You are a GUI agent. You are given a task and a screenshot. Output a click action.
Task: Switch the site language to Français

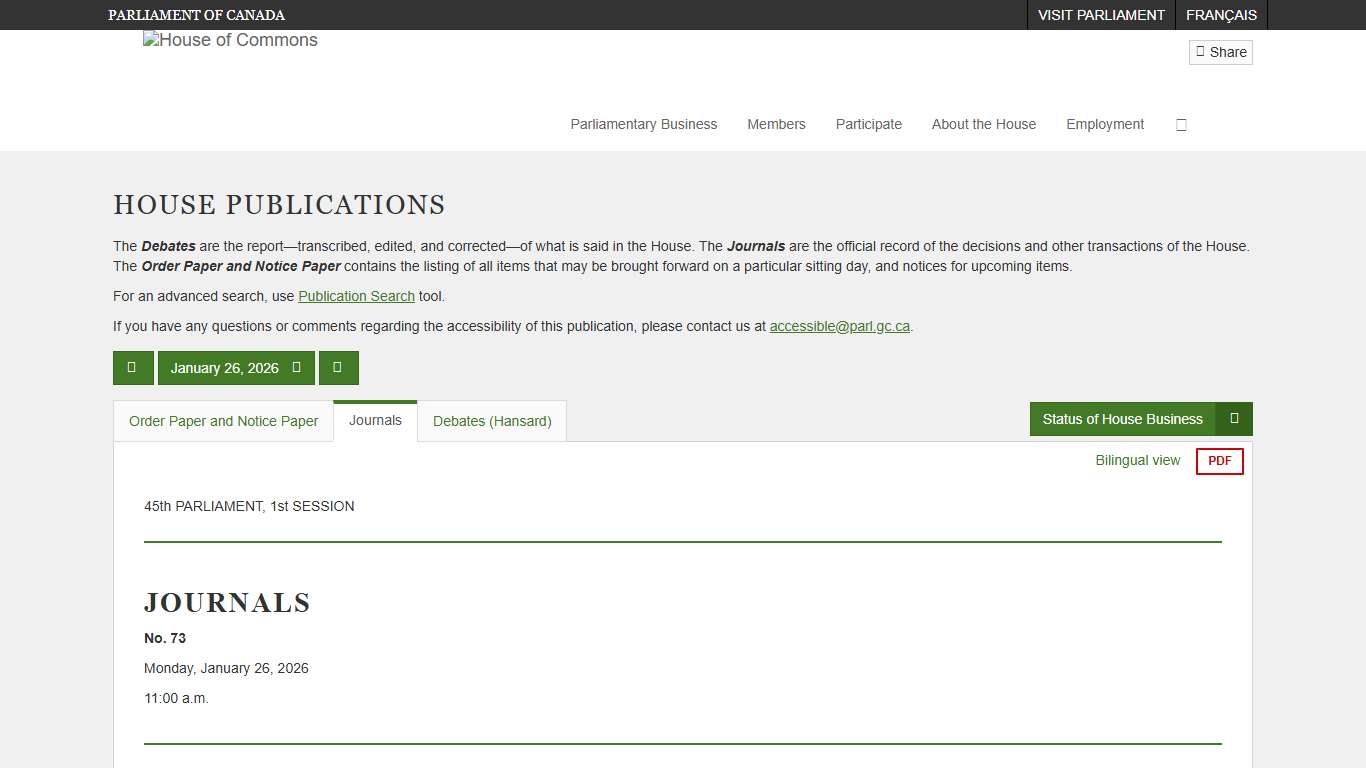tap(1221, 15)
